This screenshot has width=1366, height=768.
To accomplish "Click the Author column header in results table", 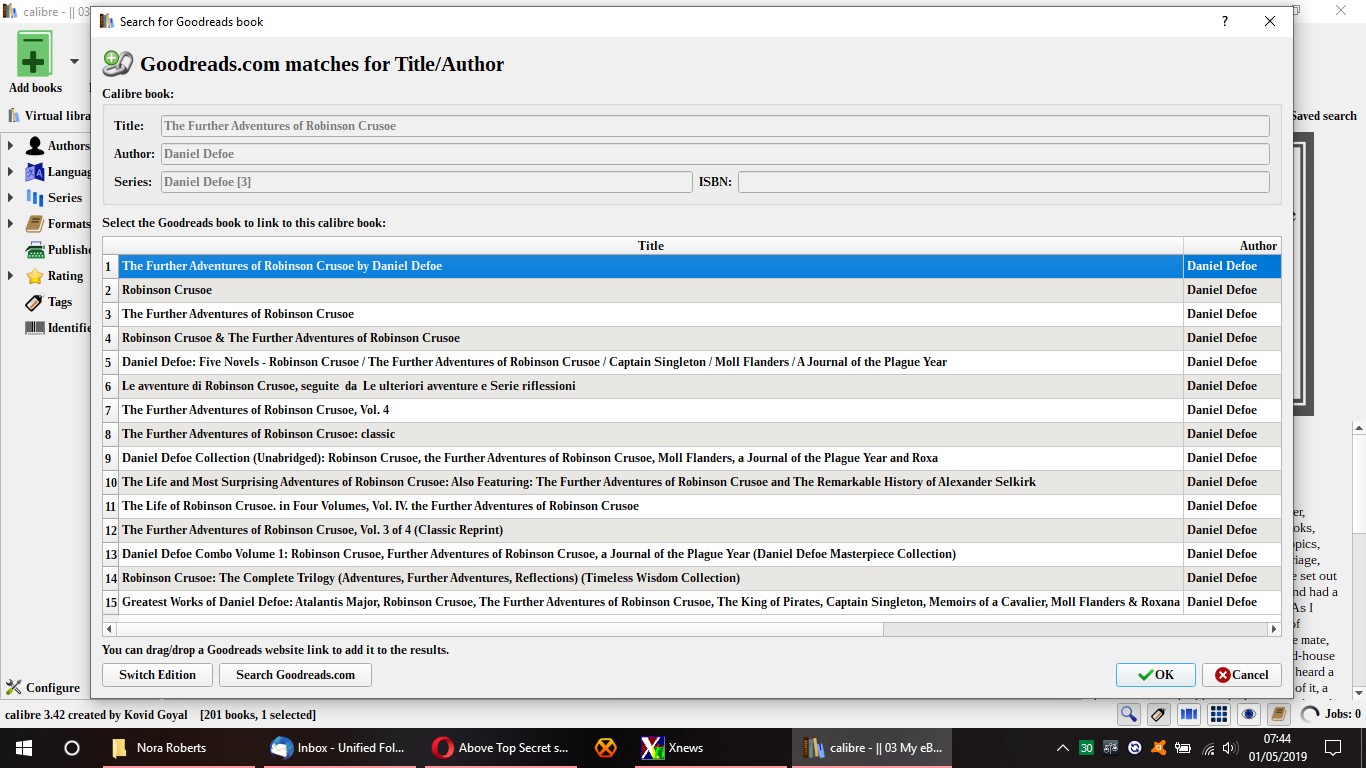I will click(1232, 246).
